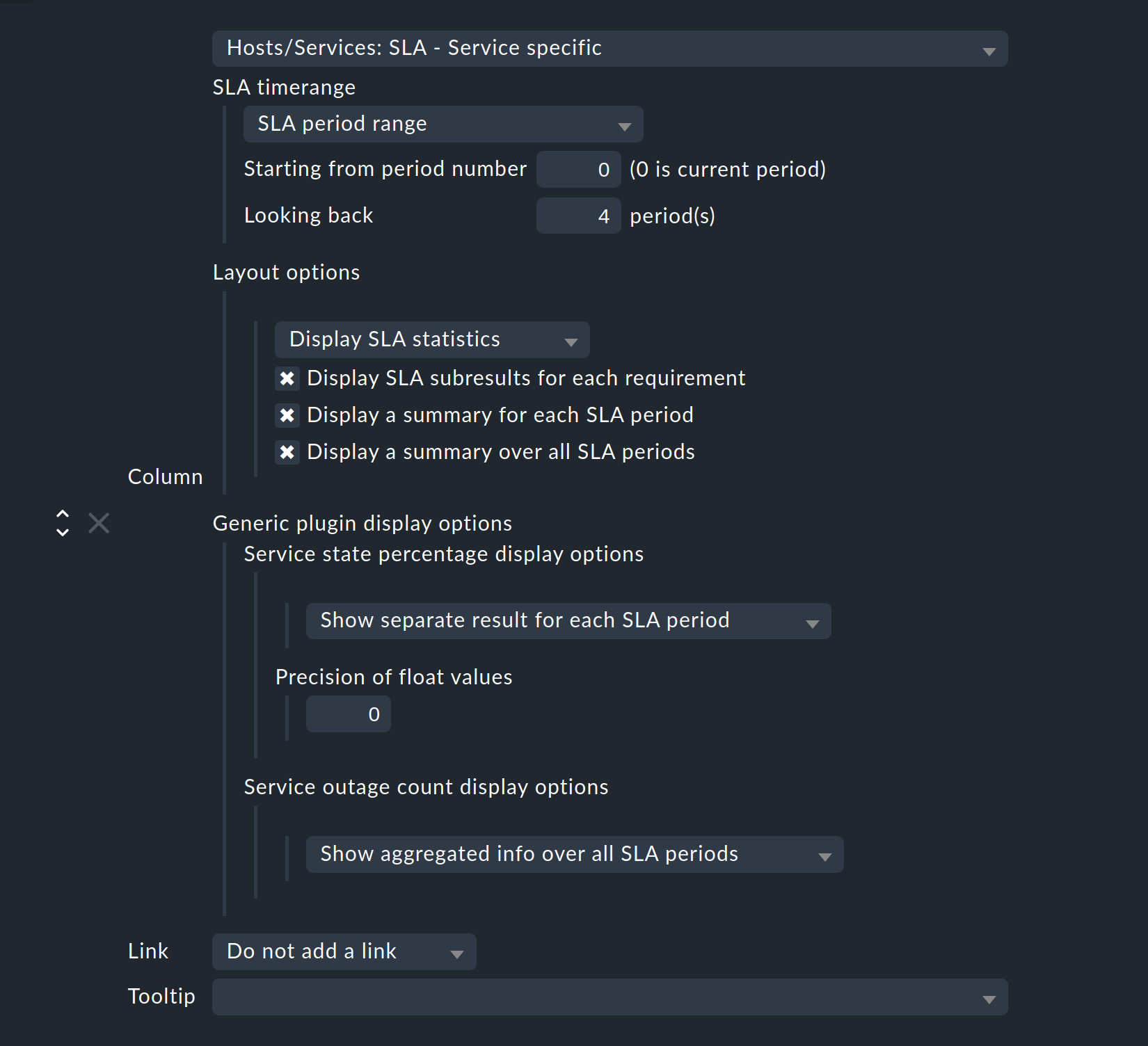The height and width of the screenshot is (1046, 1148).
Task: Open the 'Show aggregated info over all SLA periods' dropdown
Action: point(573,854)
